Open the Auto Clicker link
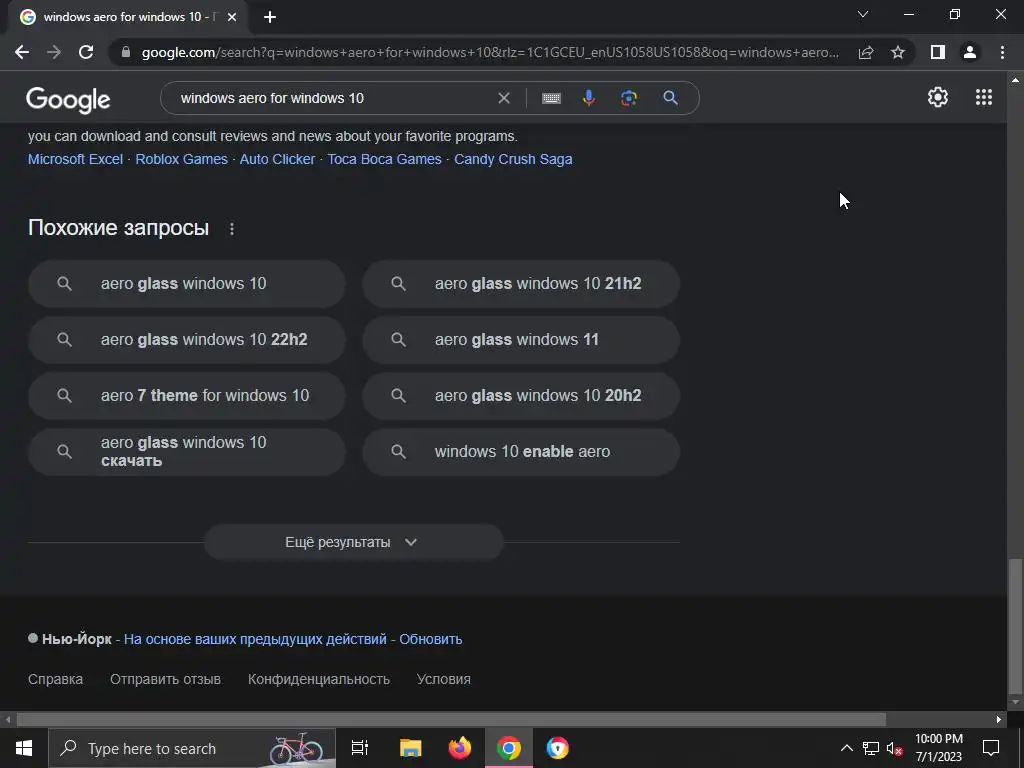This screenshot has height=768, width=1024. 277,159
